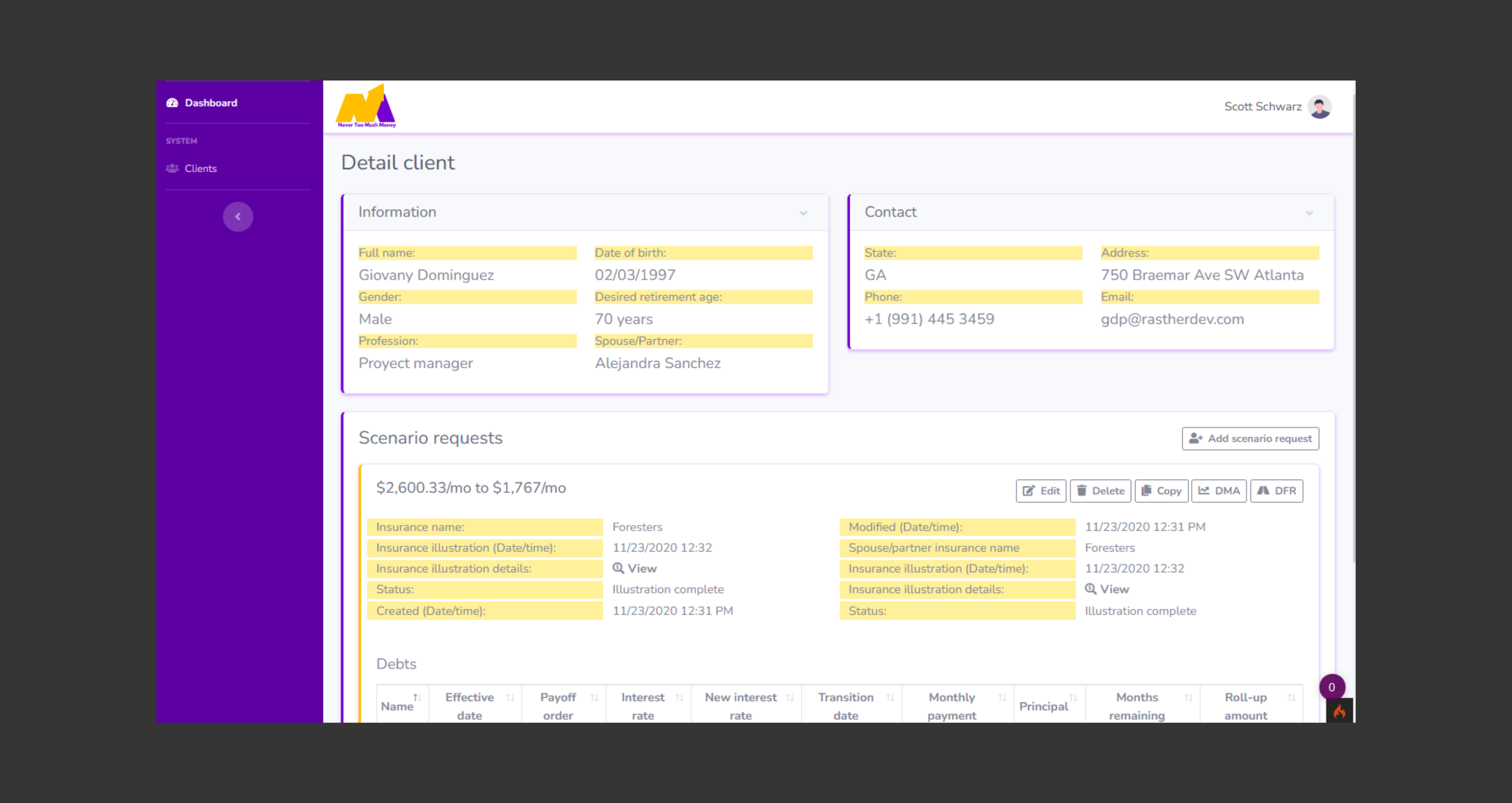Click the page vertical scrollbar

(1353, 329)
